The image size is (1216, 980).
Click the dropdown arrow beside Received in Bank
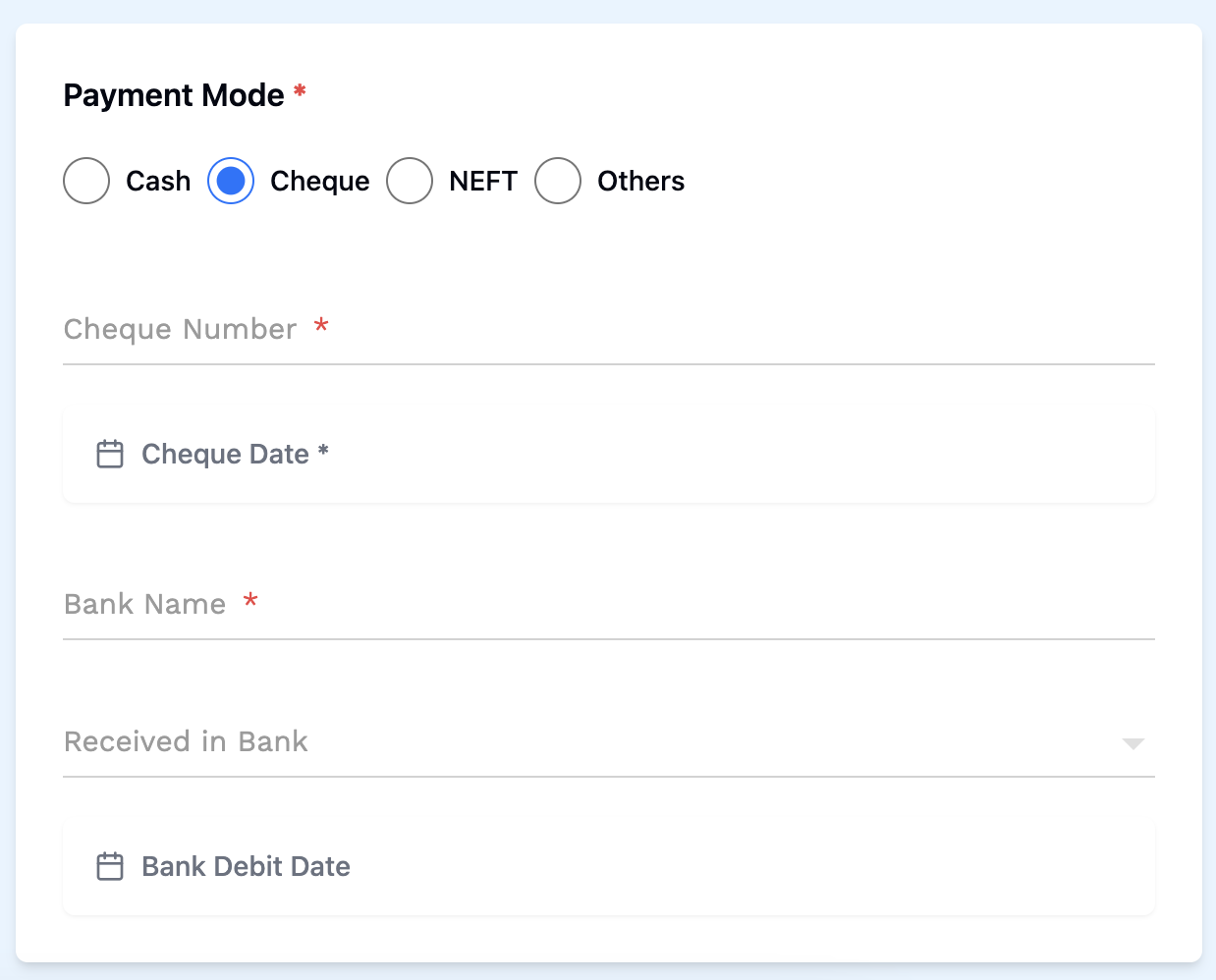coord(1133,744)
